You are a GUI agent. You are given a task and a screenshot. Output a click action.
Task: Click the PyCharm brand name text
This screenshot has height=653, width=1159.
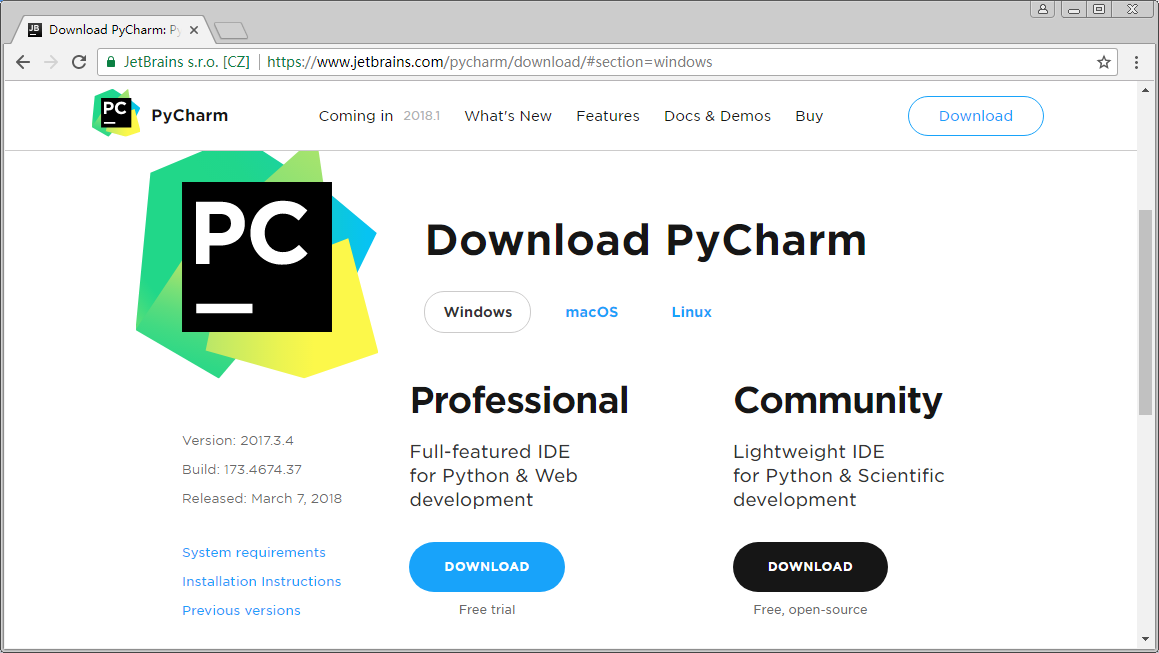(x=189, y=115)
